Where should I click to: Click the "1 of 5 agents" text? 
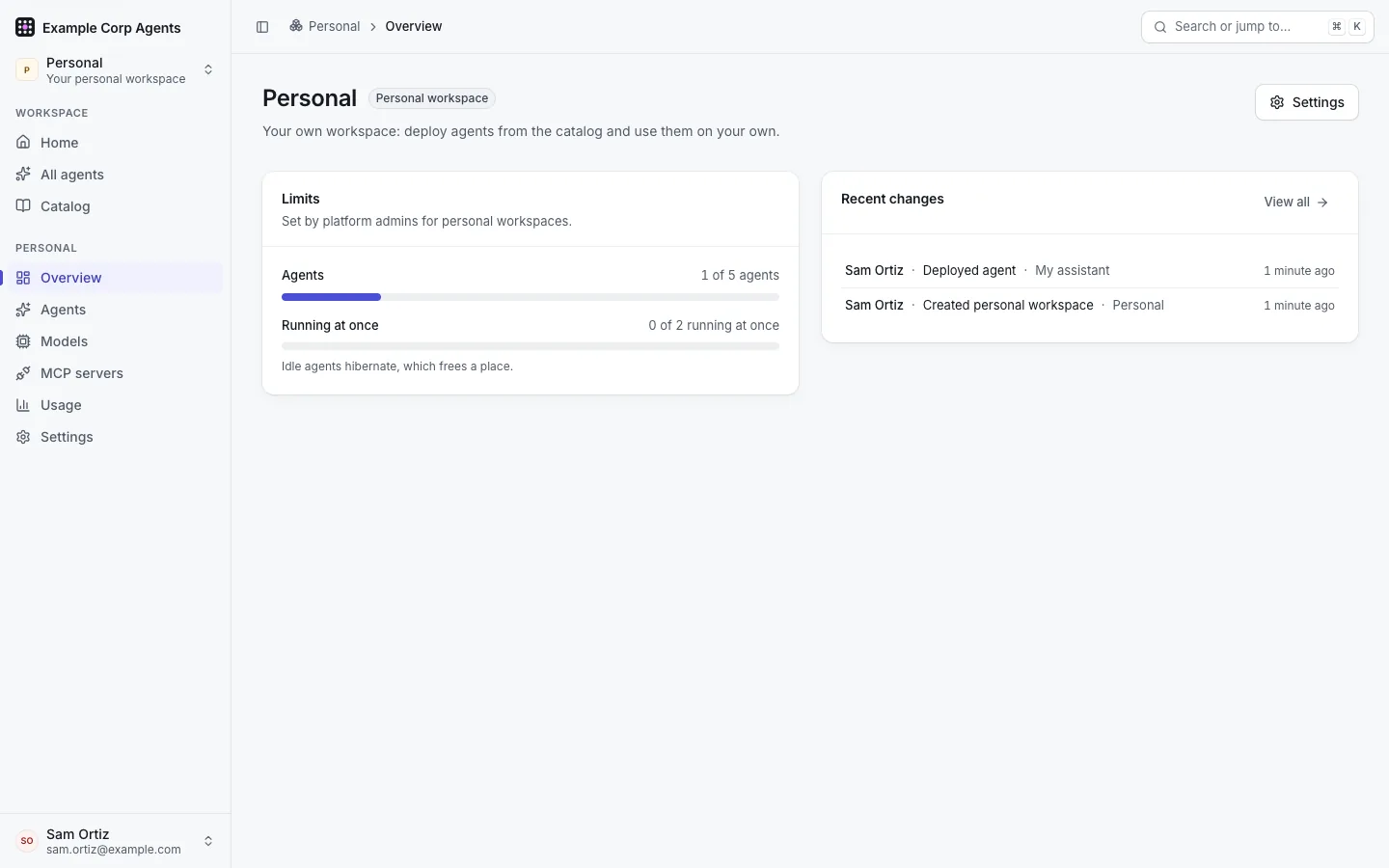(x=740, y=276)
